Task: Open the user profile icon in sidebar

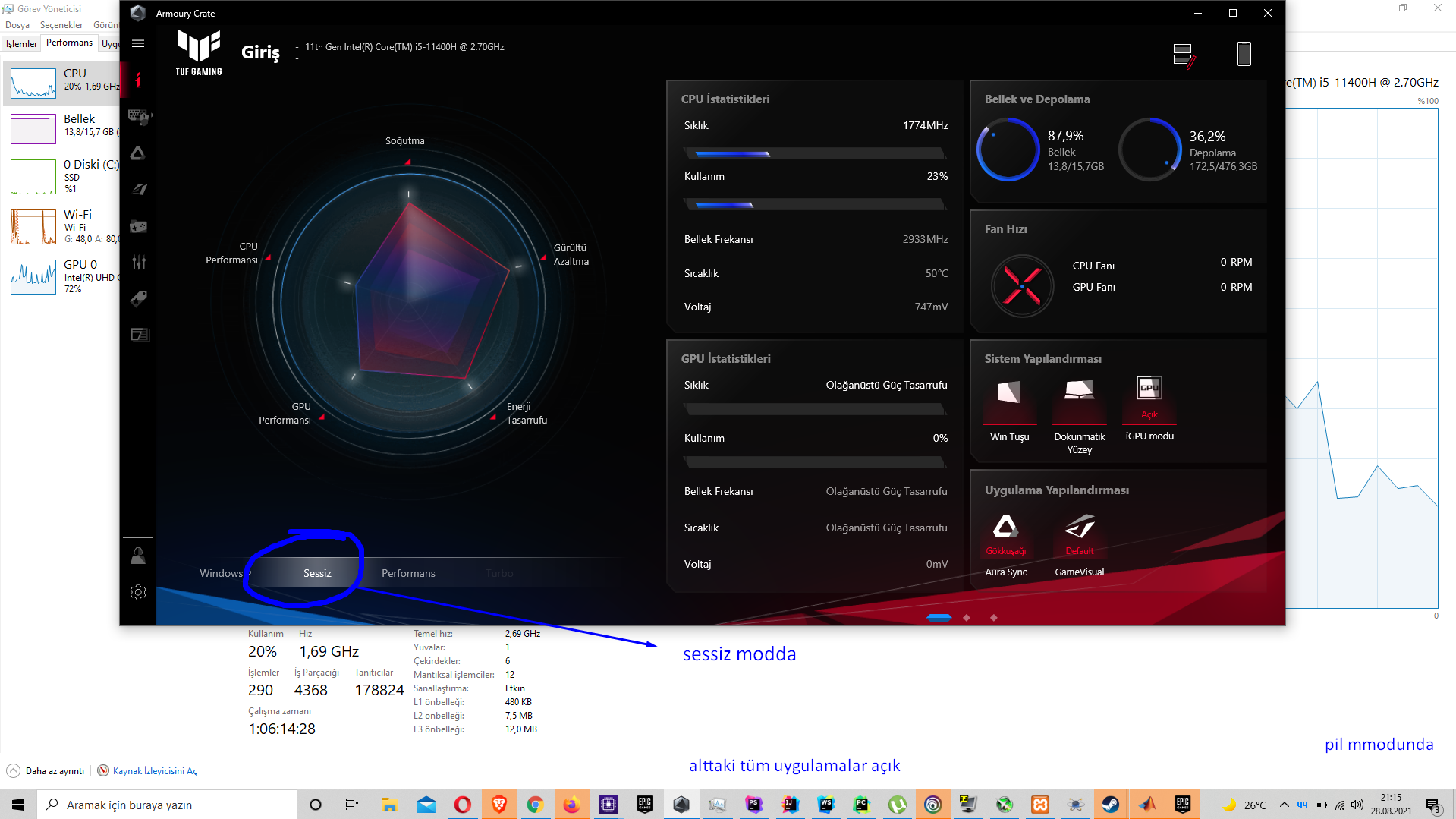Action: pyautogui.click(x=138, y=556)
